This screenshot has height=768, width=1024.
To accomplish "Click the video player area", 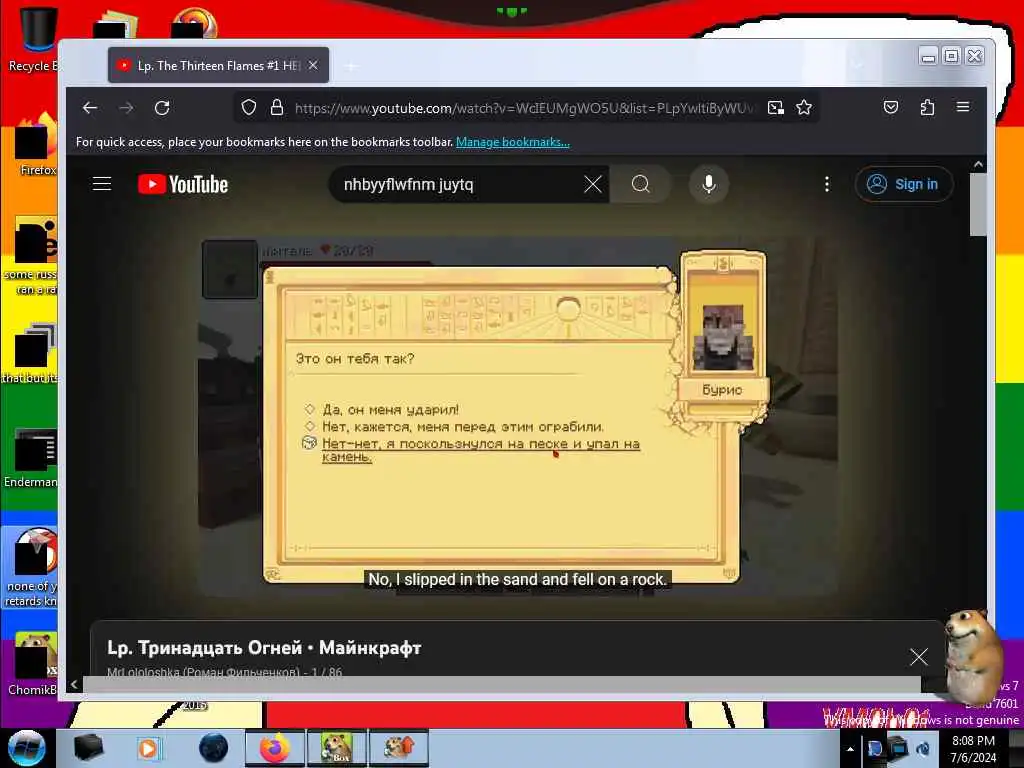I will pos(518,417).
